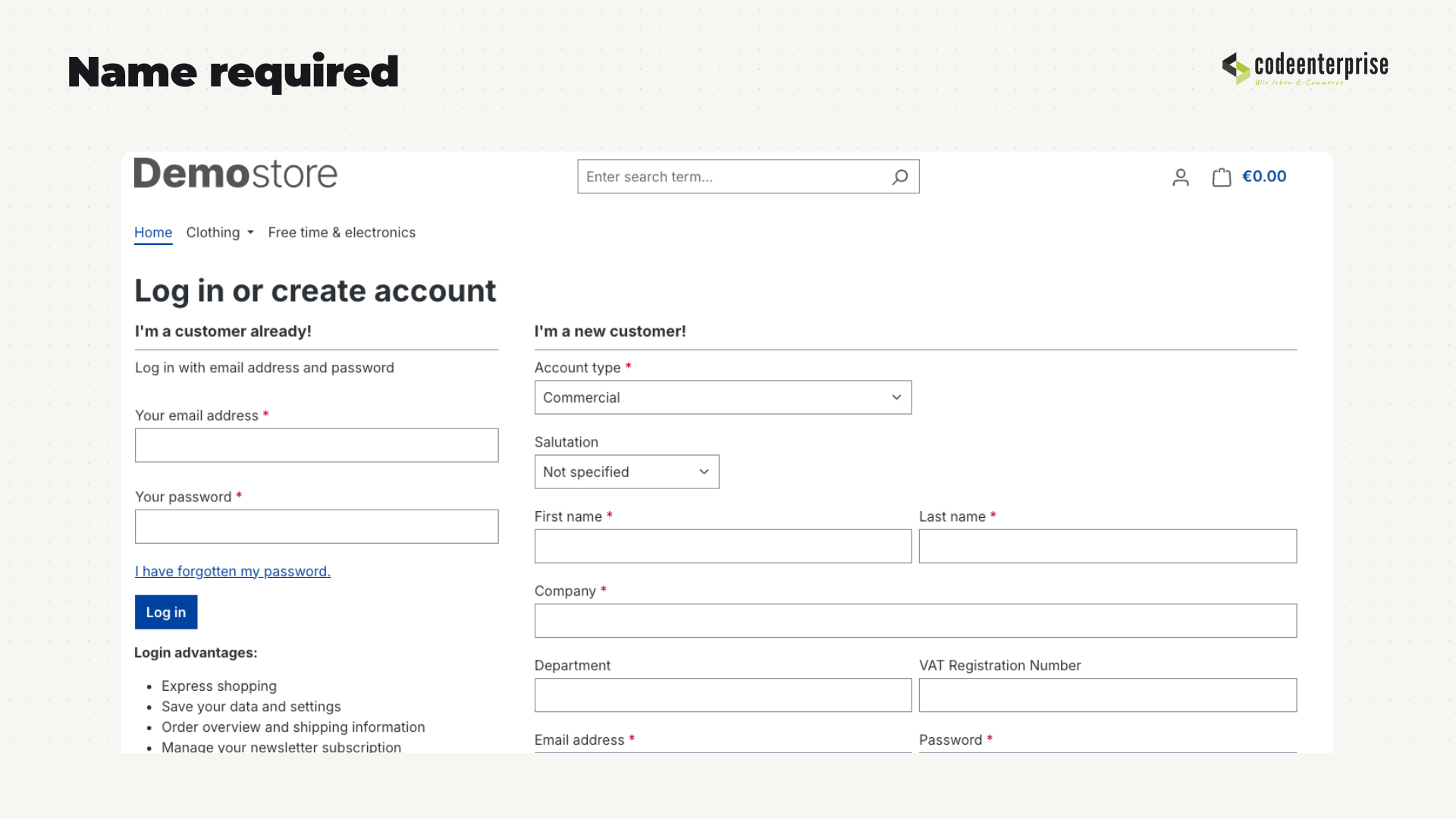Open the user account icon
This screenshot has width=1456, height=819.
pyautogui.click(x=1180, y=177)
